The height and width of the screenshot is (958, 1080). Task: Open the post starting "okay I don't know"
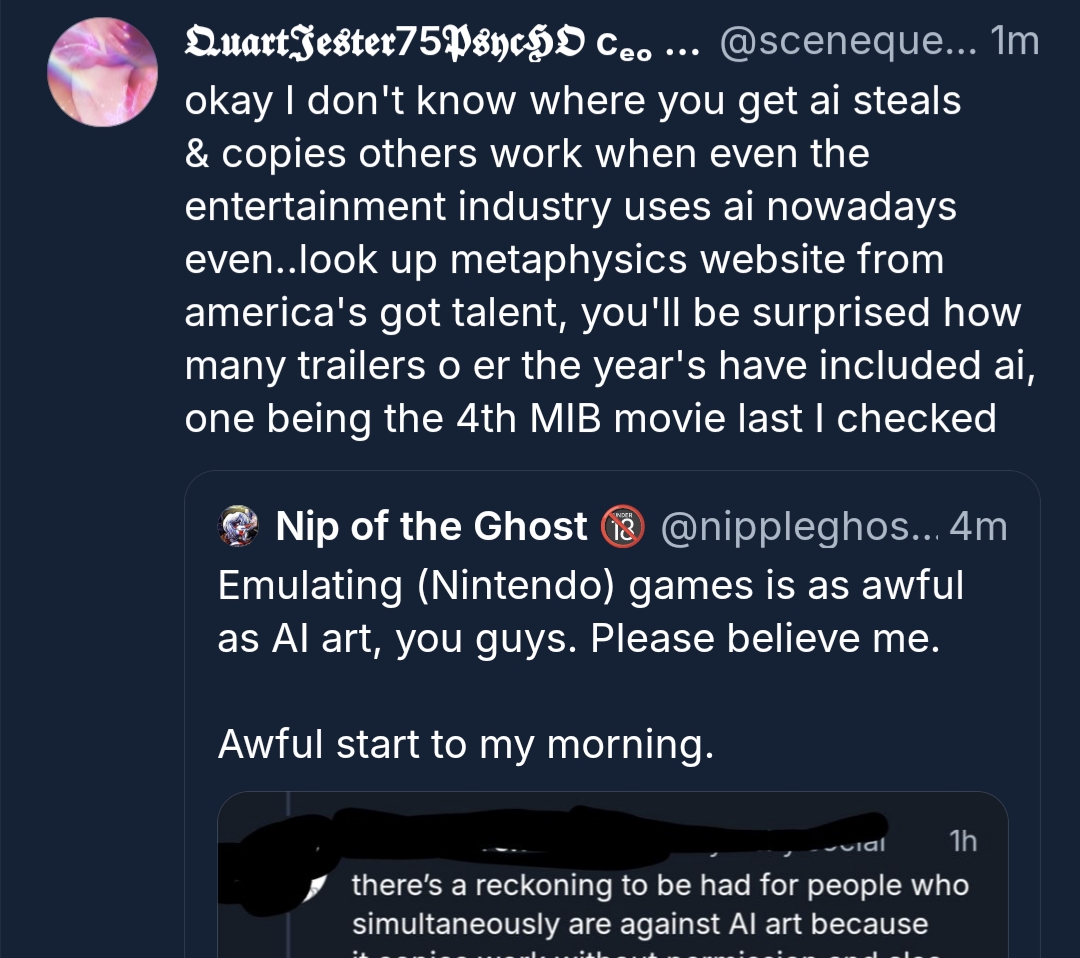click(573, 100)
